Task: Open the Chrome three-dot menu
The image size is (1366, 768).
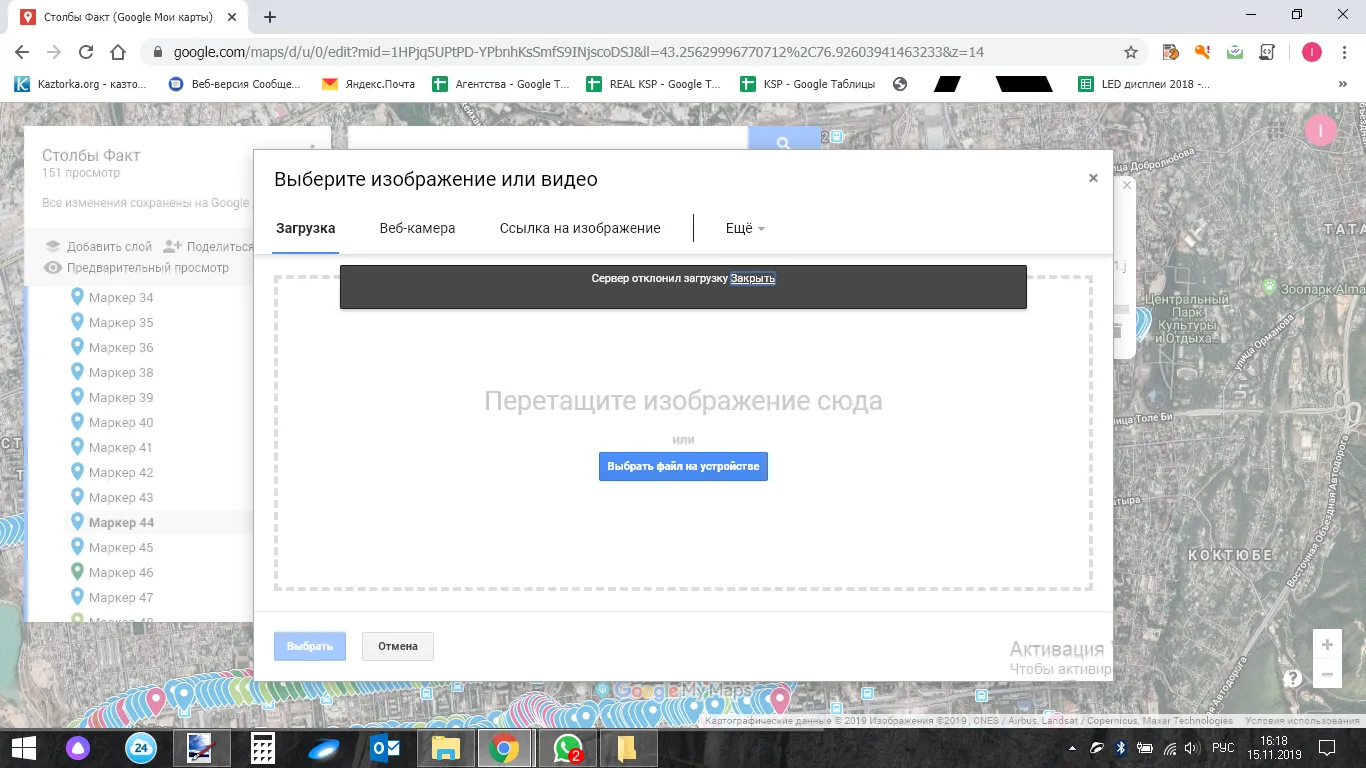Action: point(1345,52)
